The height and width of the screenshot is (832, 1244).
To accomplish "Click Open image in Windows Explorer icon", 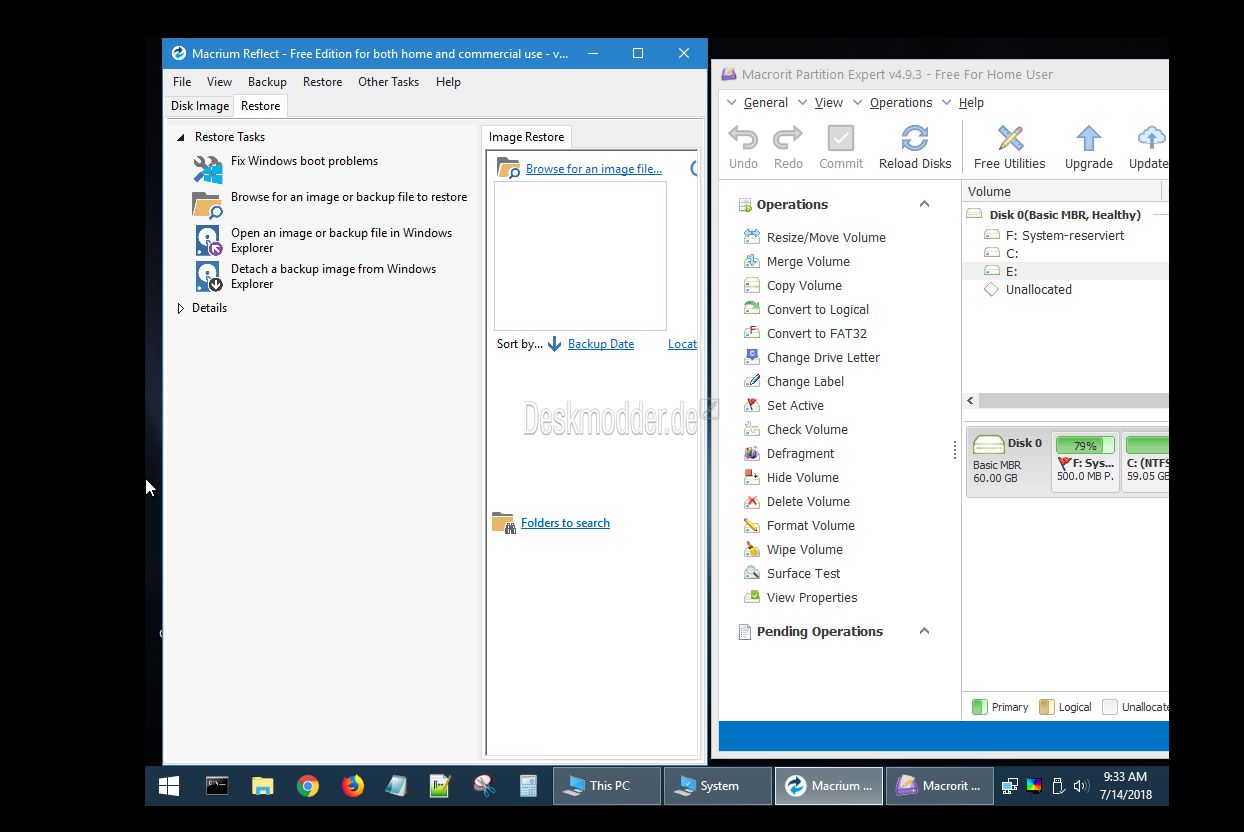I will tap(208, 241).
